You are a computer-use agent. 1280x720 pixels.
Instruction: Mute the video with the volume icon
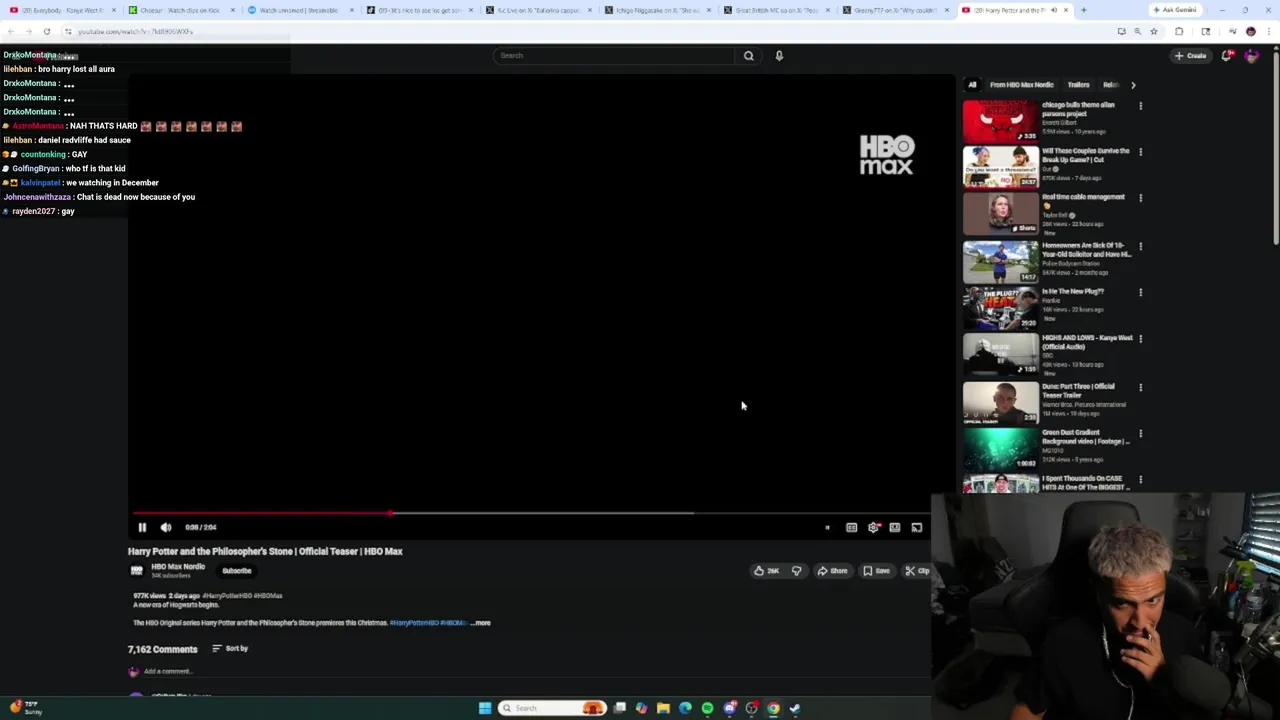(x=166, y=527)
